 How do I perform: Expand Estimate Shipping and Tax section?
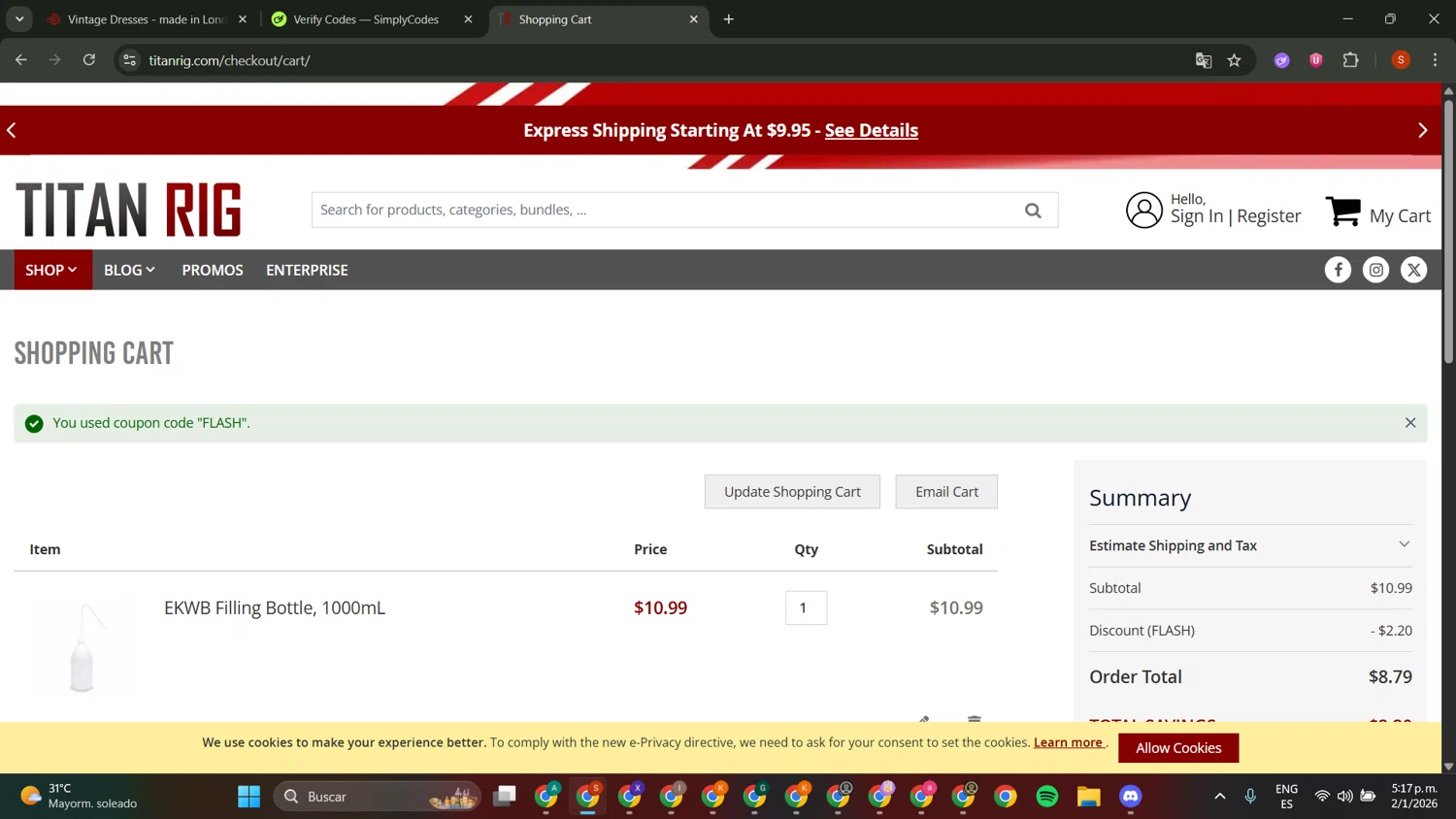[x=1250, y=545]
